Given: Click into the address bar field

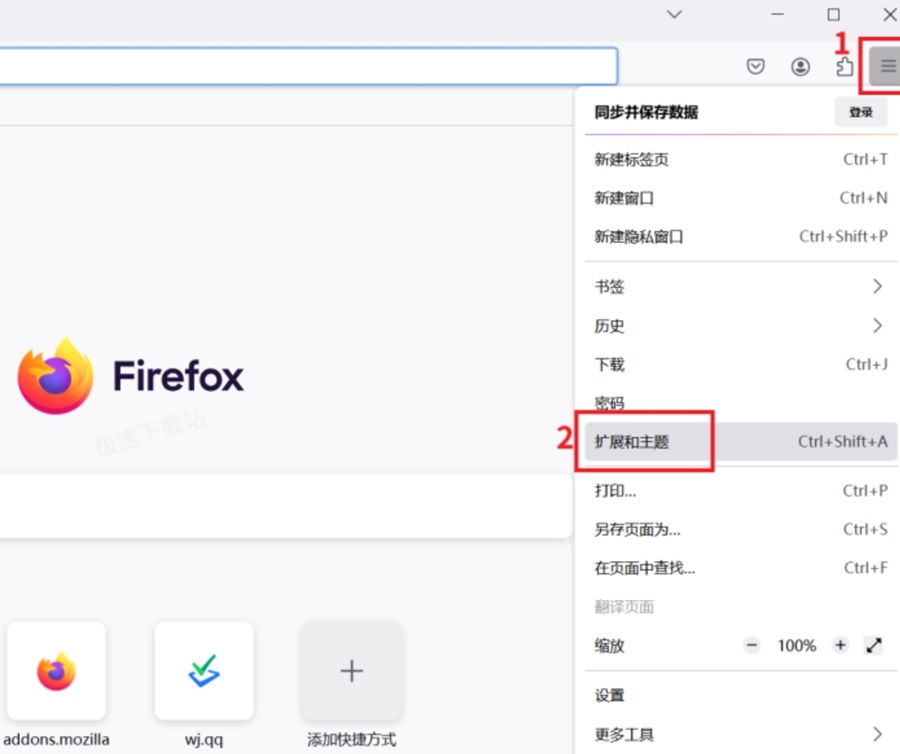Looking at the screenshot, I should tap(308, 67).
